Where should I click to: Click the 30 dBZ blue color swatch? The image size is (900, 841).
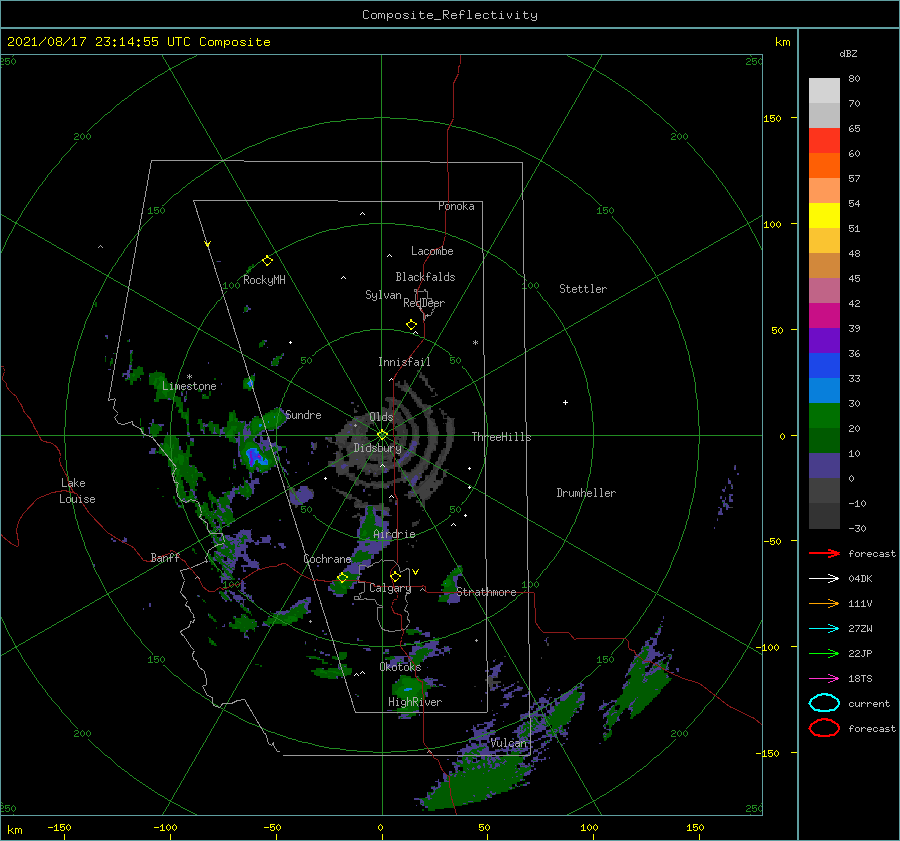pos(824,390)
